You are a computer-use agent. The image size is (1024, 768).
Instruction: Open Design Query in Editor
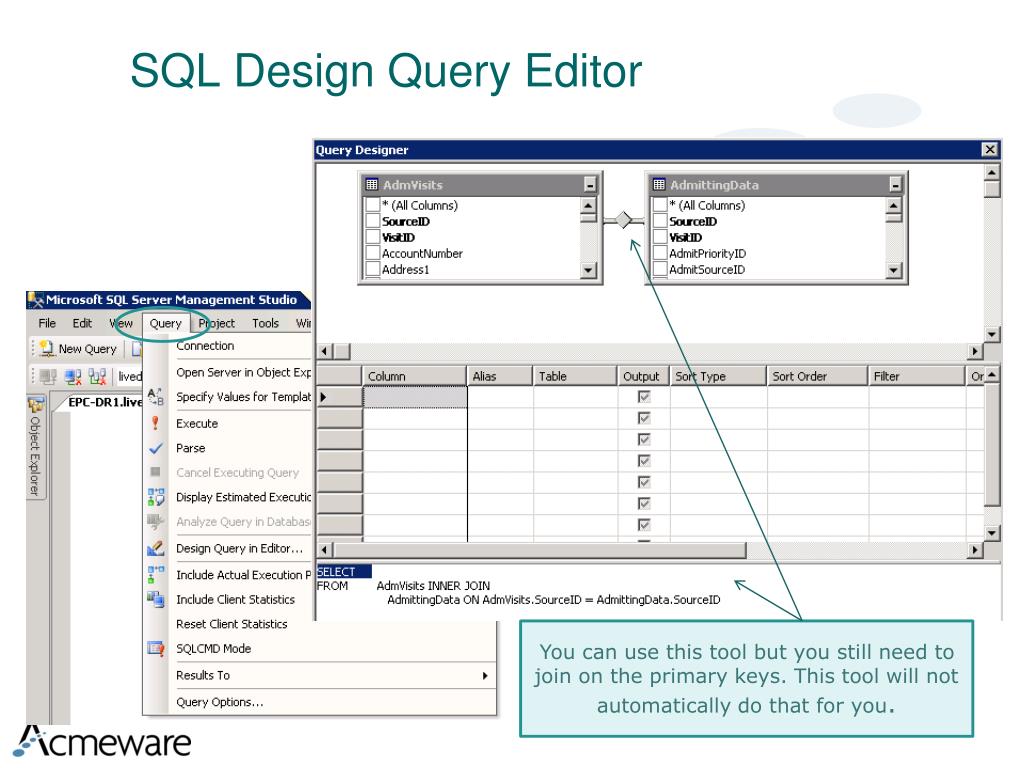click(x=240, y=549)
